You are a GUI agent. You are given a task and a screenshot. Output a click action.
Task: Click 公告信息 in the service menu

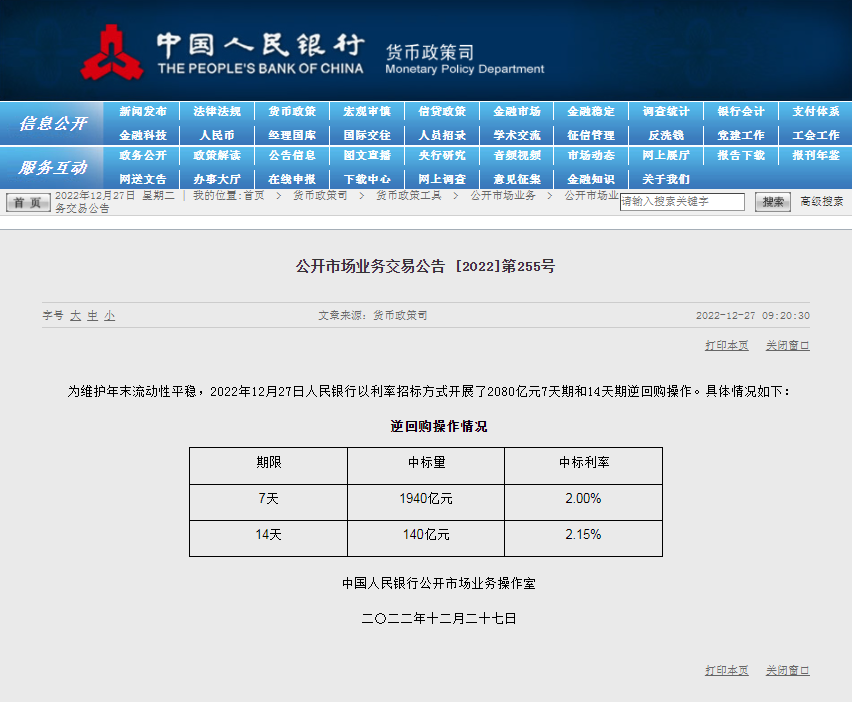pyautogui.click(x=292, y=155)
